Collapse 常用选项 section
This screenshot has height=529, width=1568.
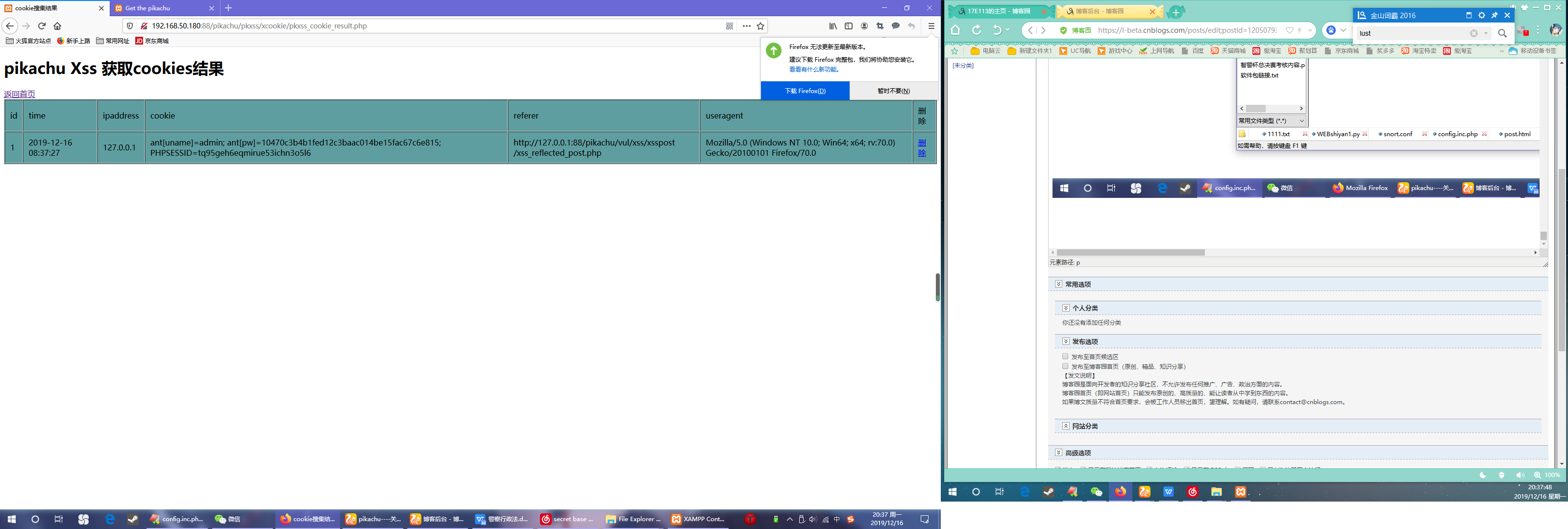(1058, 284)
